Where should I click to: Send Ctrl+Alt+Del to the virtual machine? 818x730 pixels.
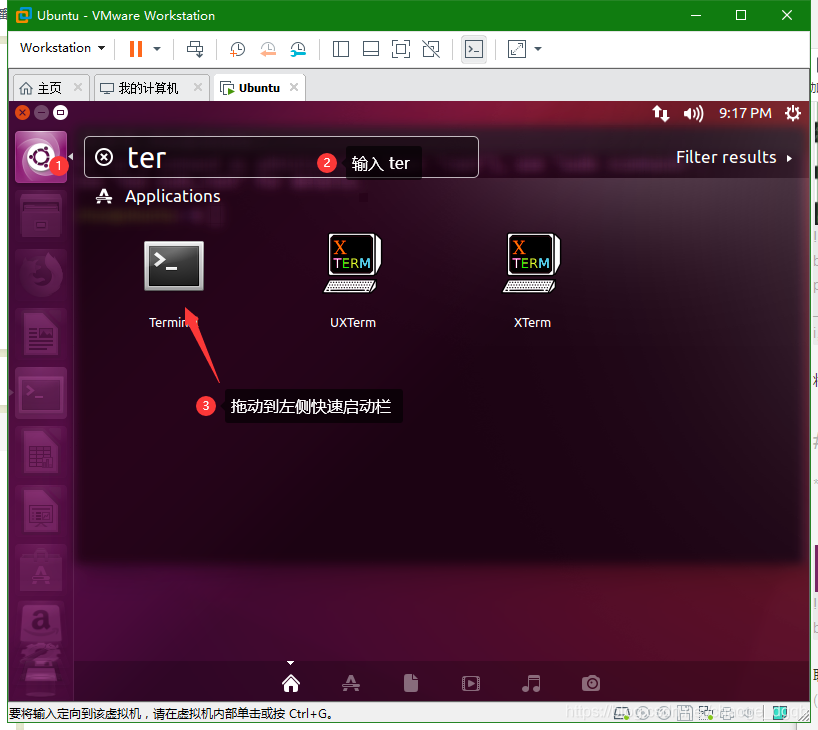coord(195,49)
